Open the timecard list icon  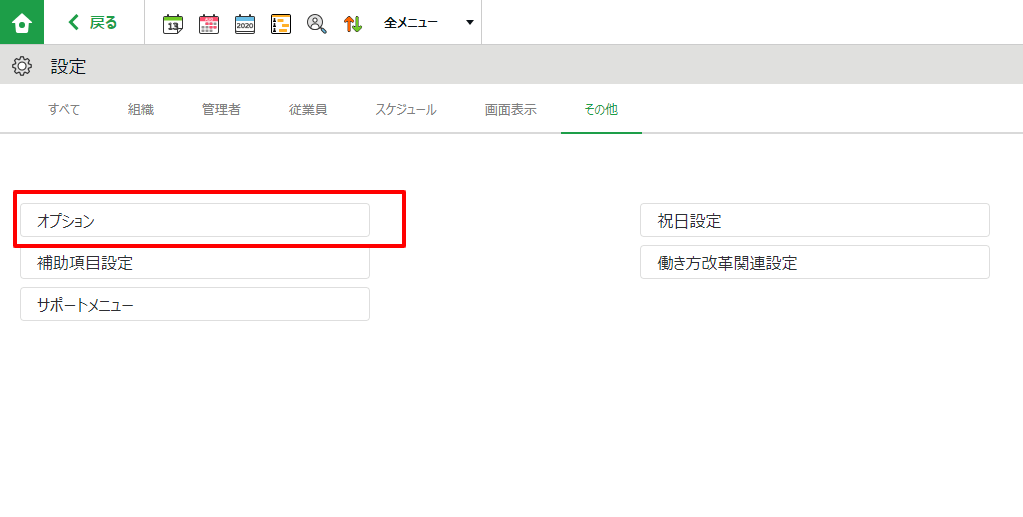point(281,24)
